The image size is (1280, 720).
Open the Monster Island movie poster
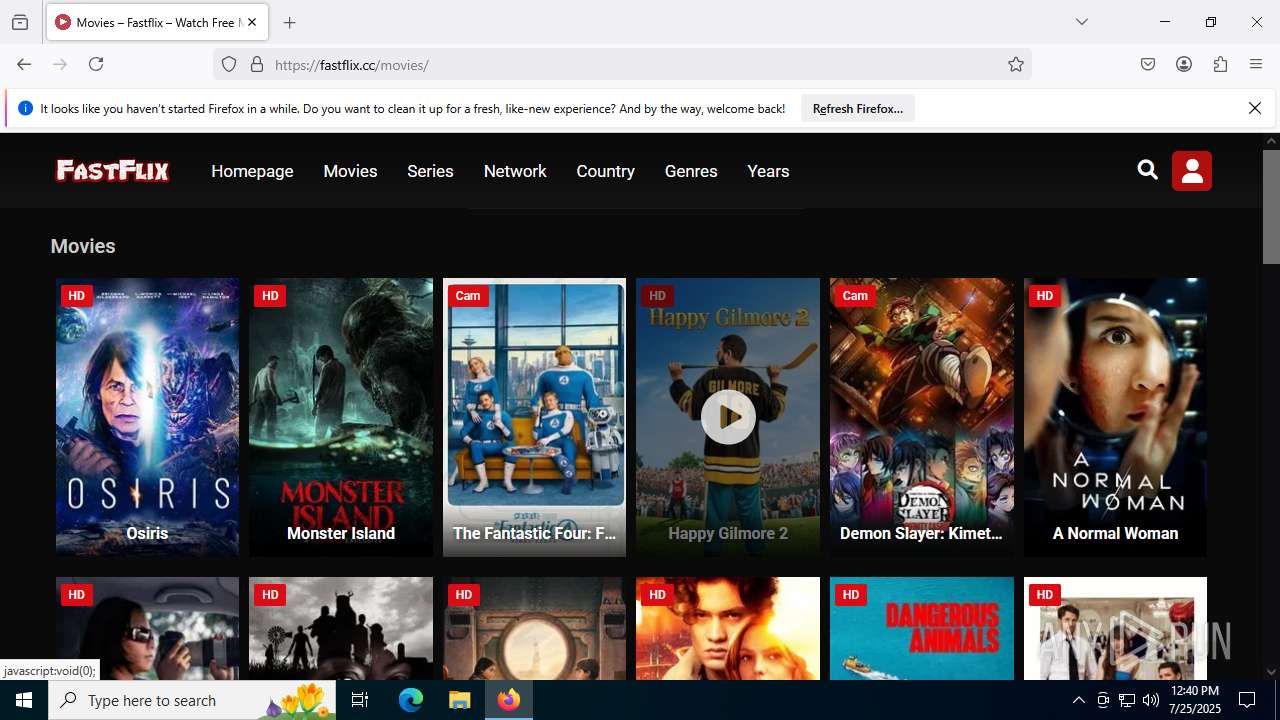341,416
